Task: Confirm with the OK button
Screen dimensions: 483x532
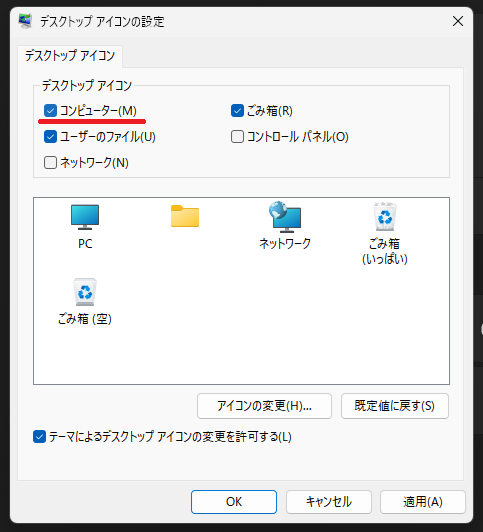Action: click(234, 502)
